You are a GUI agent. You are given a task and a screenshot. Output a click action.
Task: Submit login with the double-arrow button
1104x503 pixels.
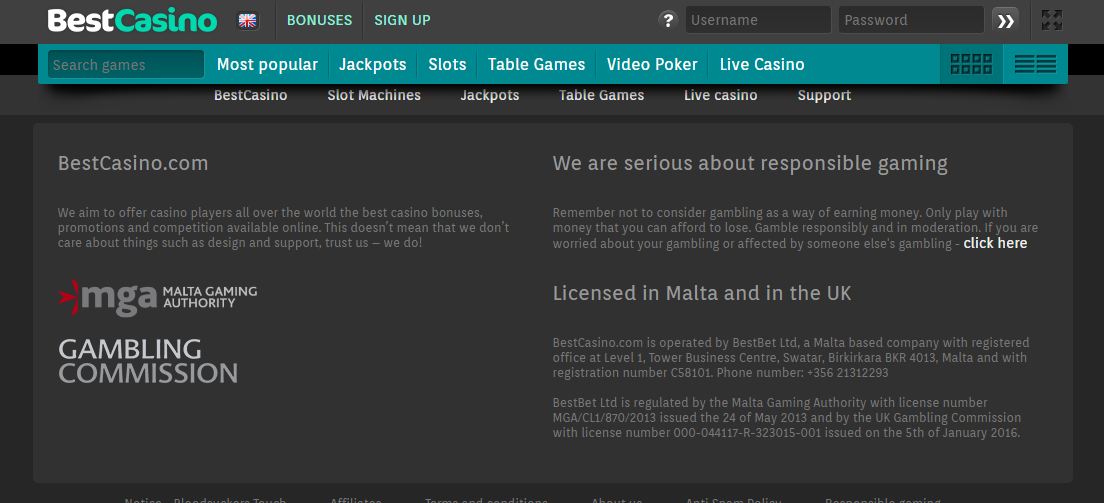coord(1005,20)
